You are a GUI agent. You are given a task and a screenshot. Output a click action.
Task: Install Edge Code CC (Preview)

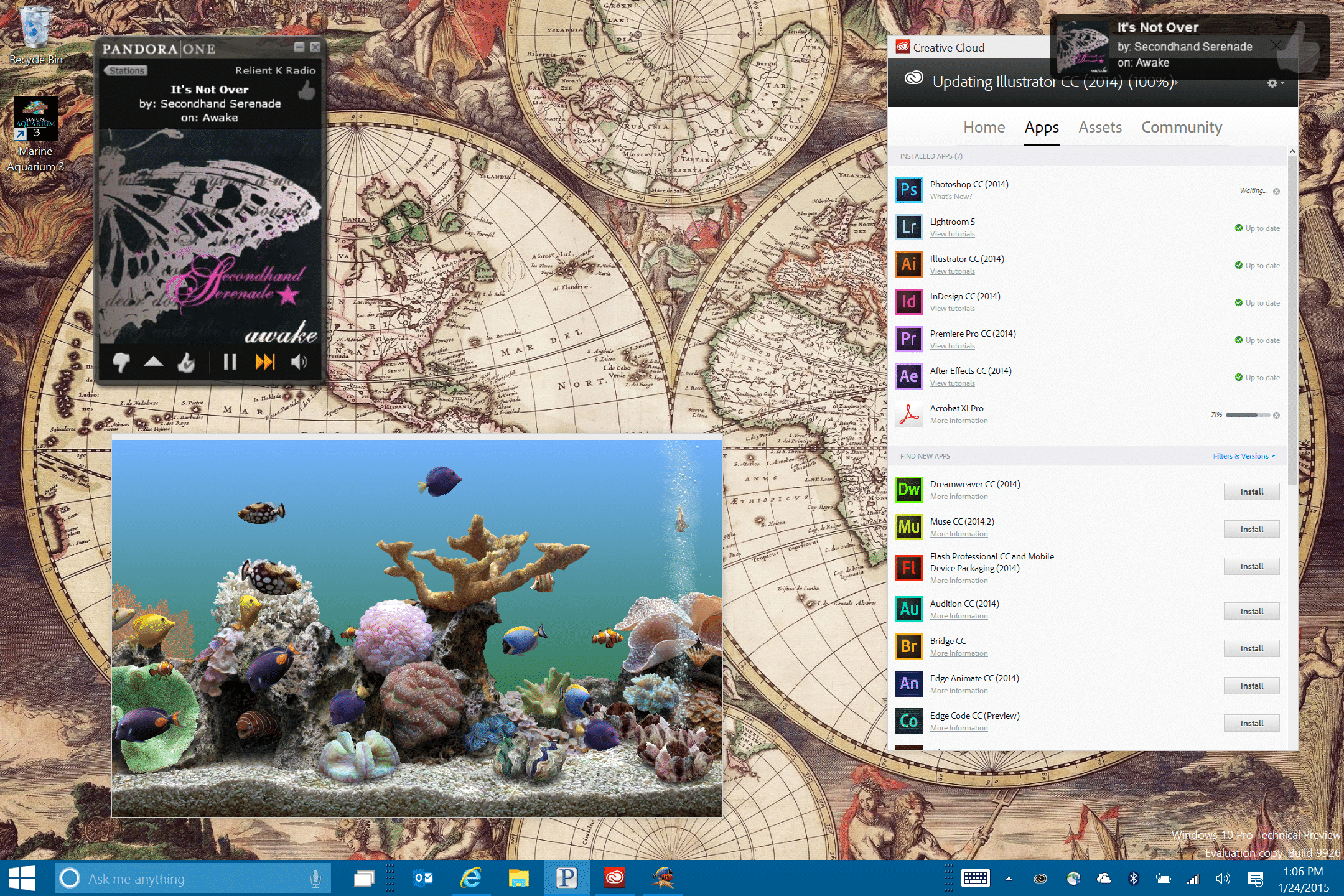1251,723
